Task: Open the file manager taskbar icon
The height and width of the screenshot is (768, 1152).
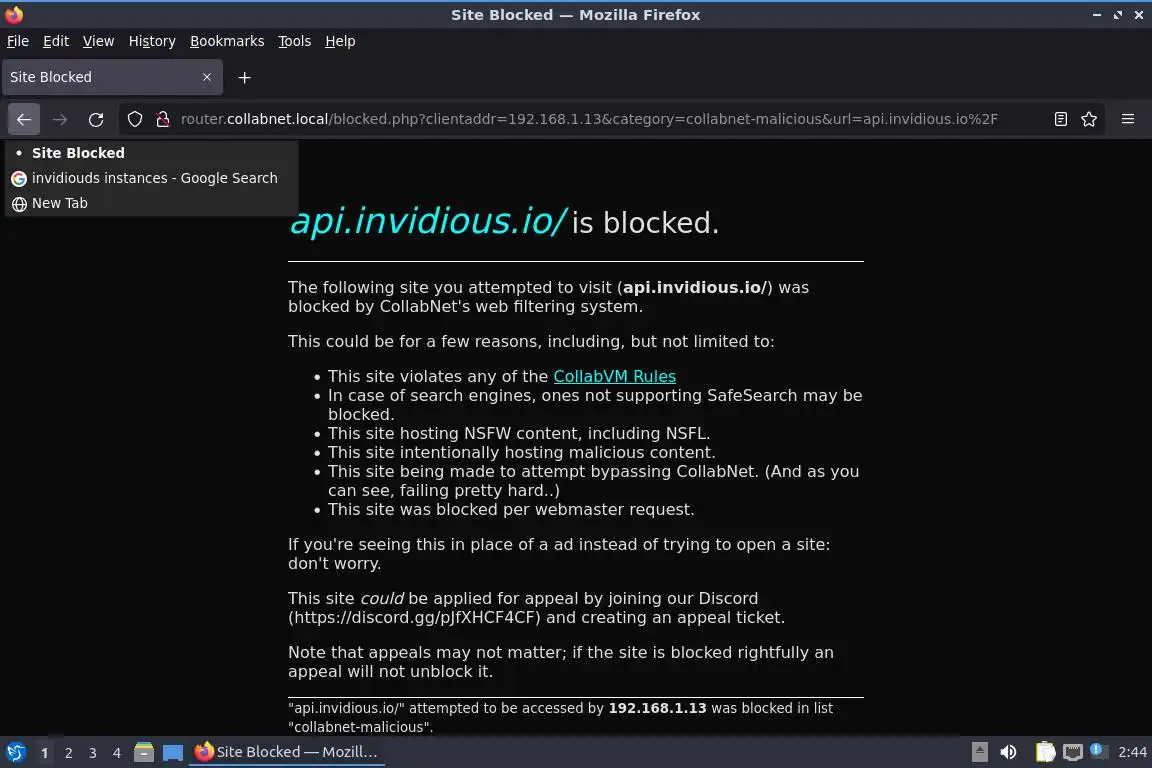Action: click(144, 752)
